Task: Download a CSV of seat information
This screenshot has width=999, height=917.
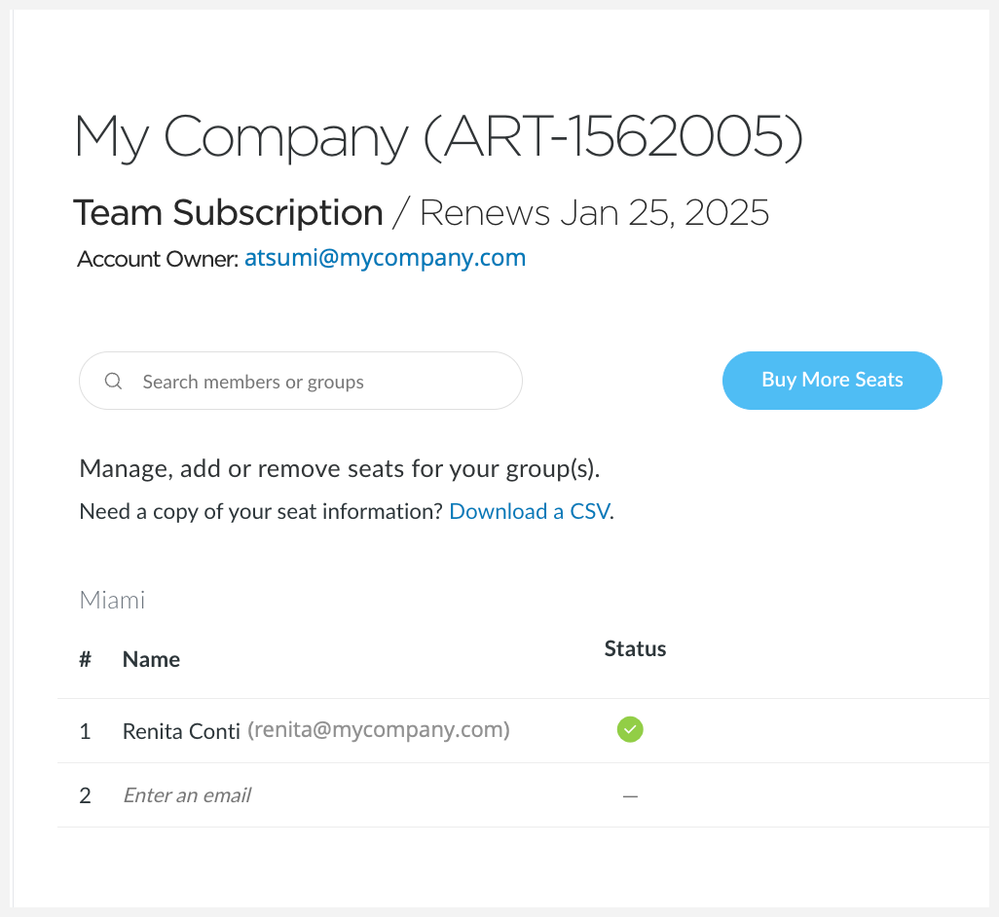Action: (x=529, y=511)
